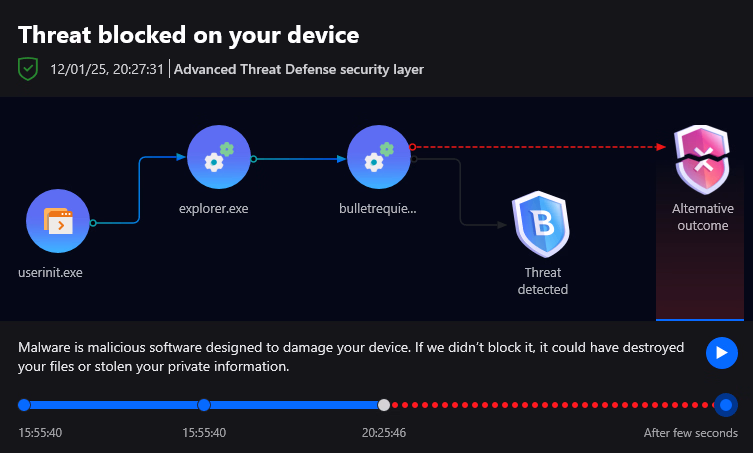
Task: Click Advanced Threat Defense security layer text
Action: pyautogui.click(x=299, y=69)
